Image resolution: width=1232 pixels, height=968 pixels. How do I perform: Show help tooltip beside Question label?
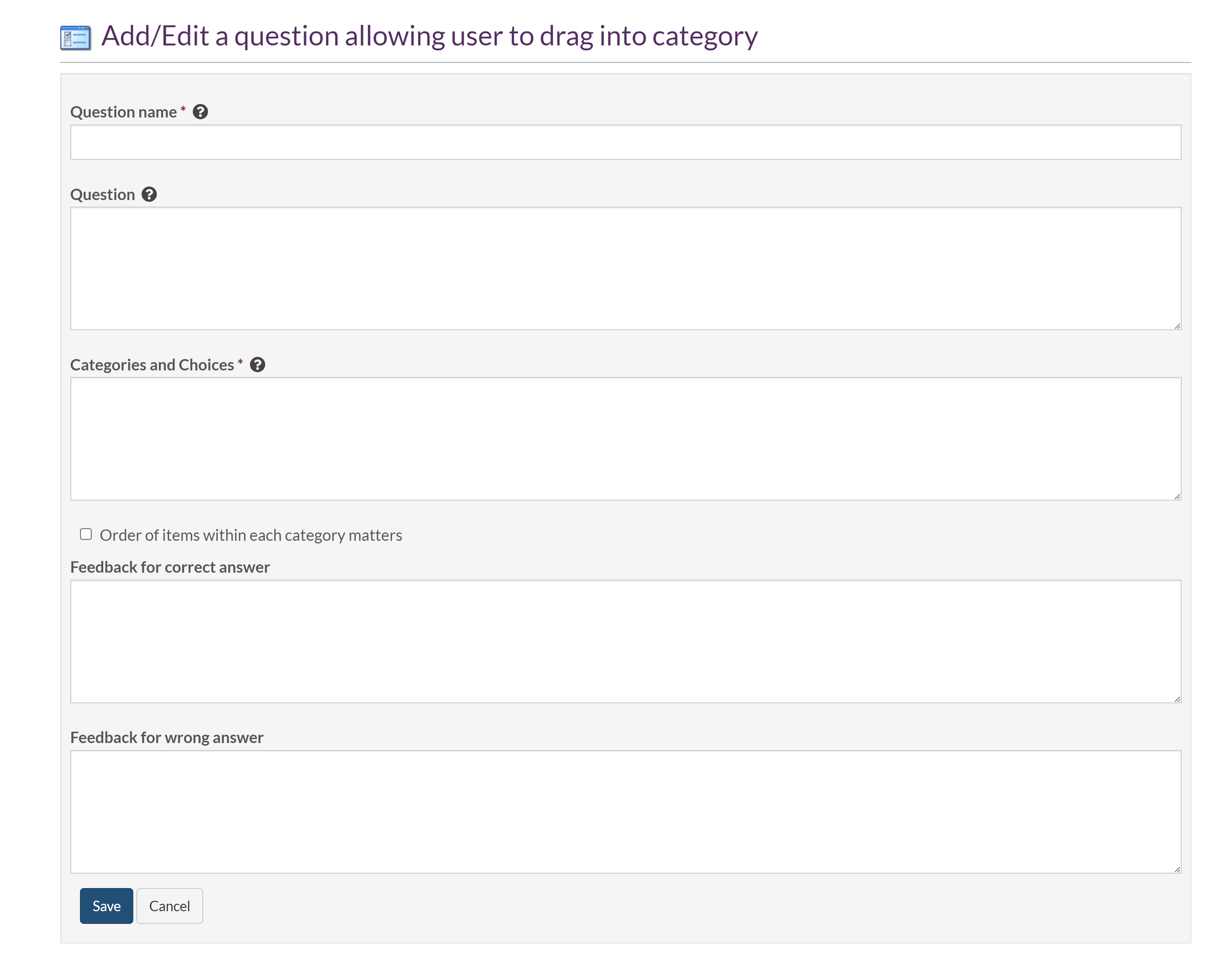tap(149, 194)
